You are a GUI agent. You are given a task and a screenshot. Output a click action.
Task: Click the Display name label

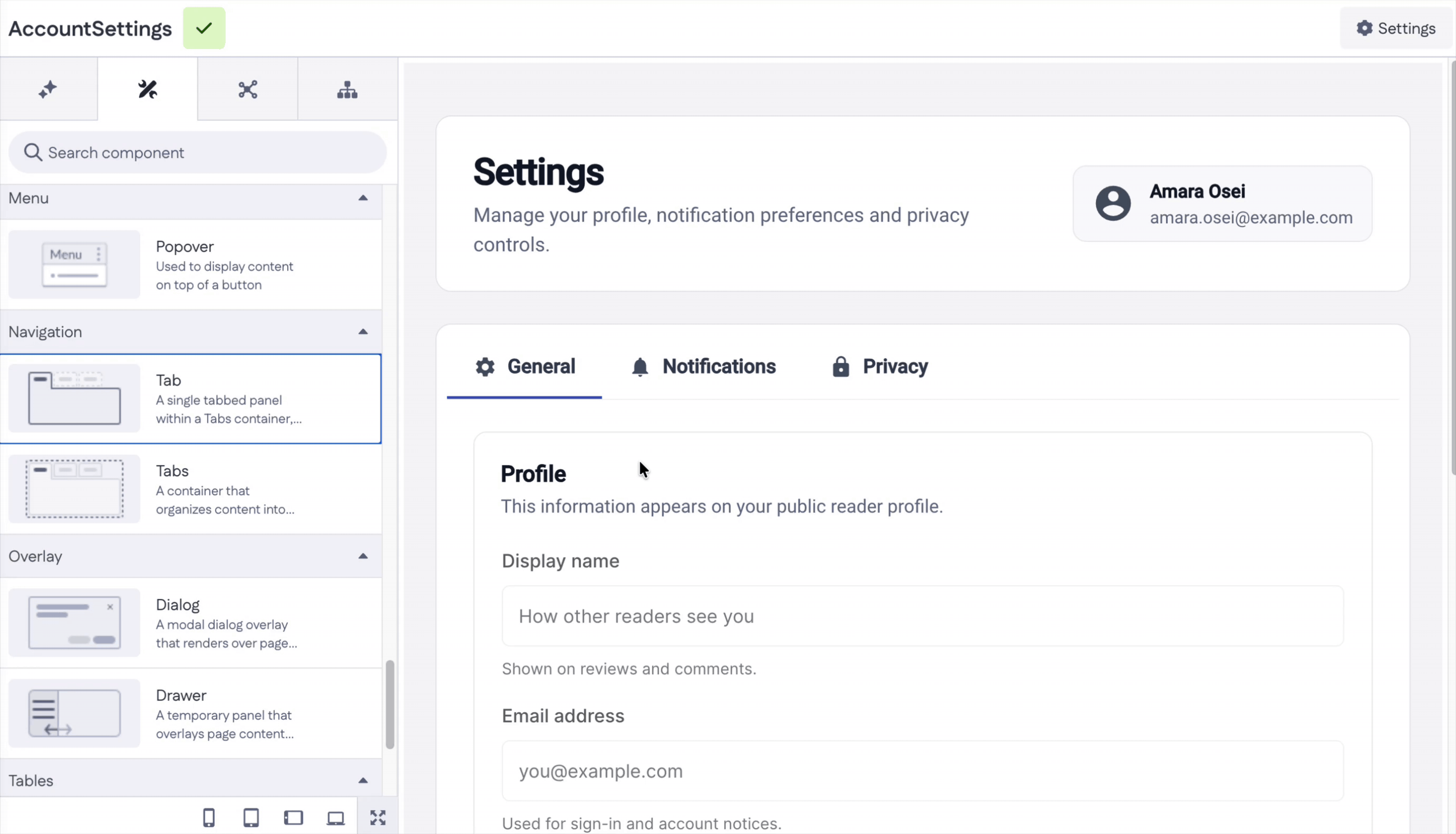click(561, 561)
